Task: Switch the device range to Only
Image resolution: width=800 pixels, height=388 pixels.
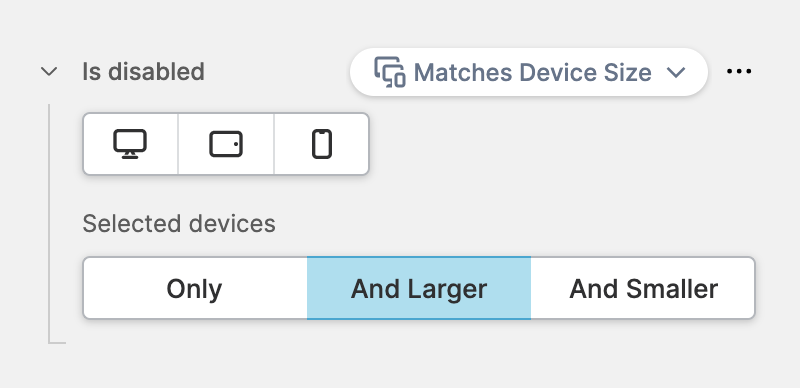Action: click(195, 288)
